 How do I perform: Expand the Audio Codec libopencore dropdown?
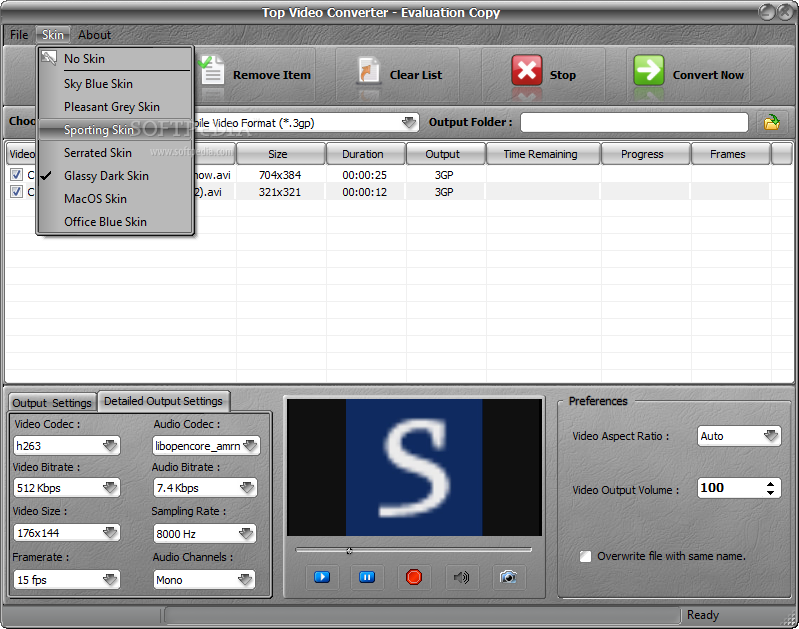click(x=250, y=445)
